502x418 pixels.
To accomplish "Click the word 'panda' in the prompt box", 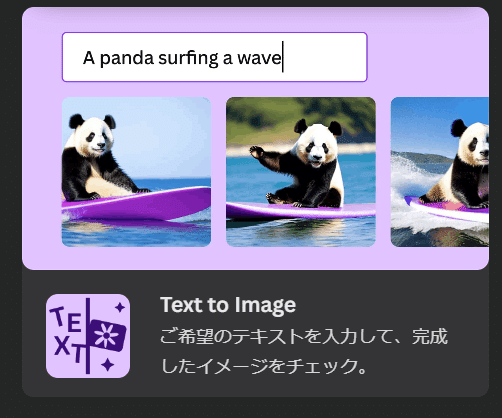I will tap(127, 58).
